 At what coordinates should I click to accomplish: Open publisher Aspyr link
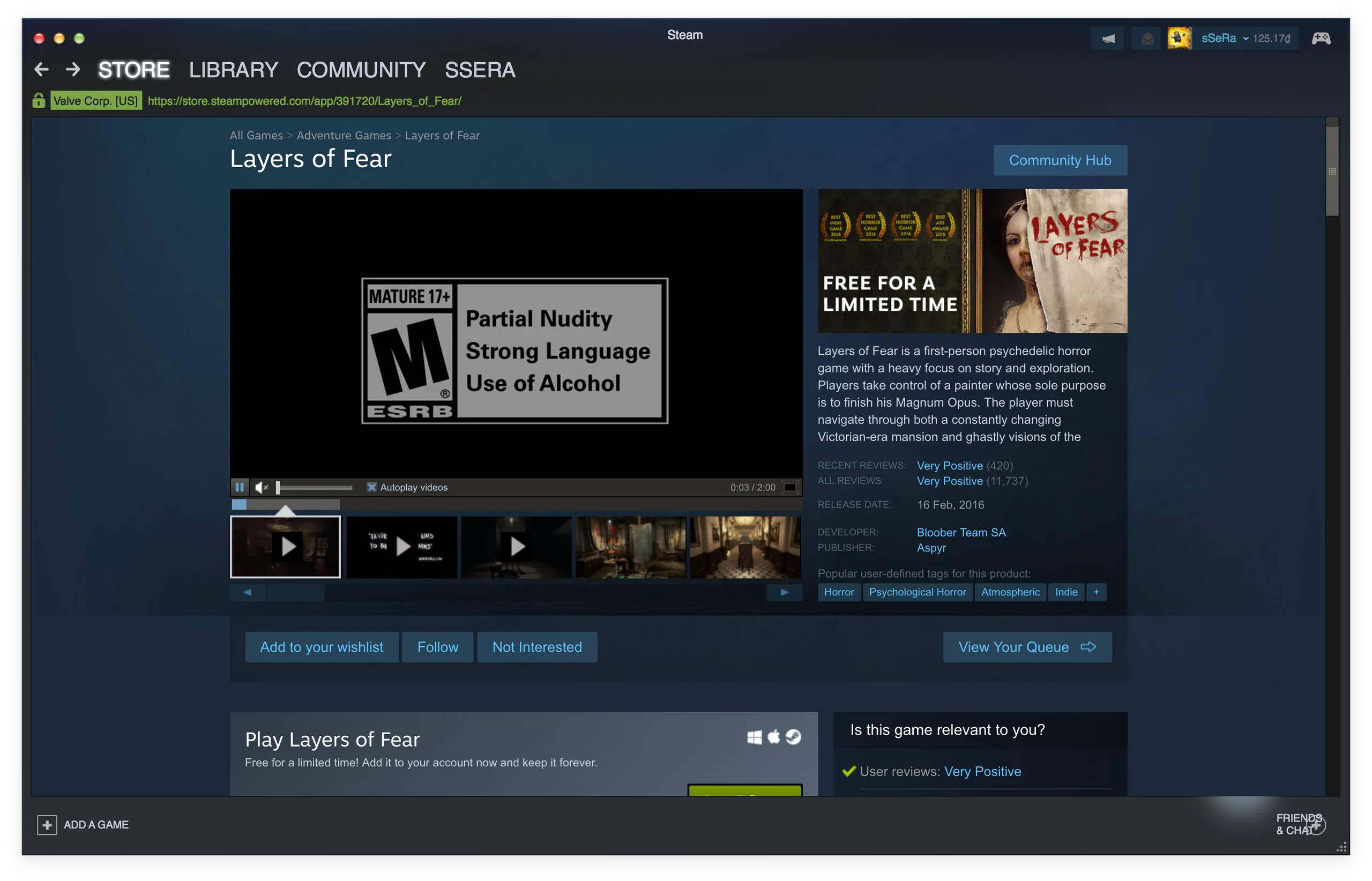point(931,548)
